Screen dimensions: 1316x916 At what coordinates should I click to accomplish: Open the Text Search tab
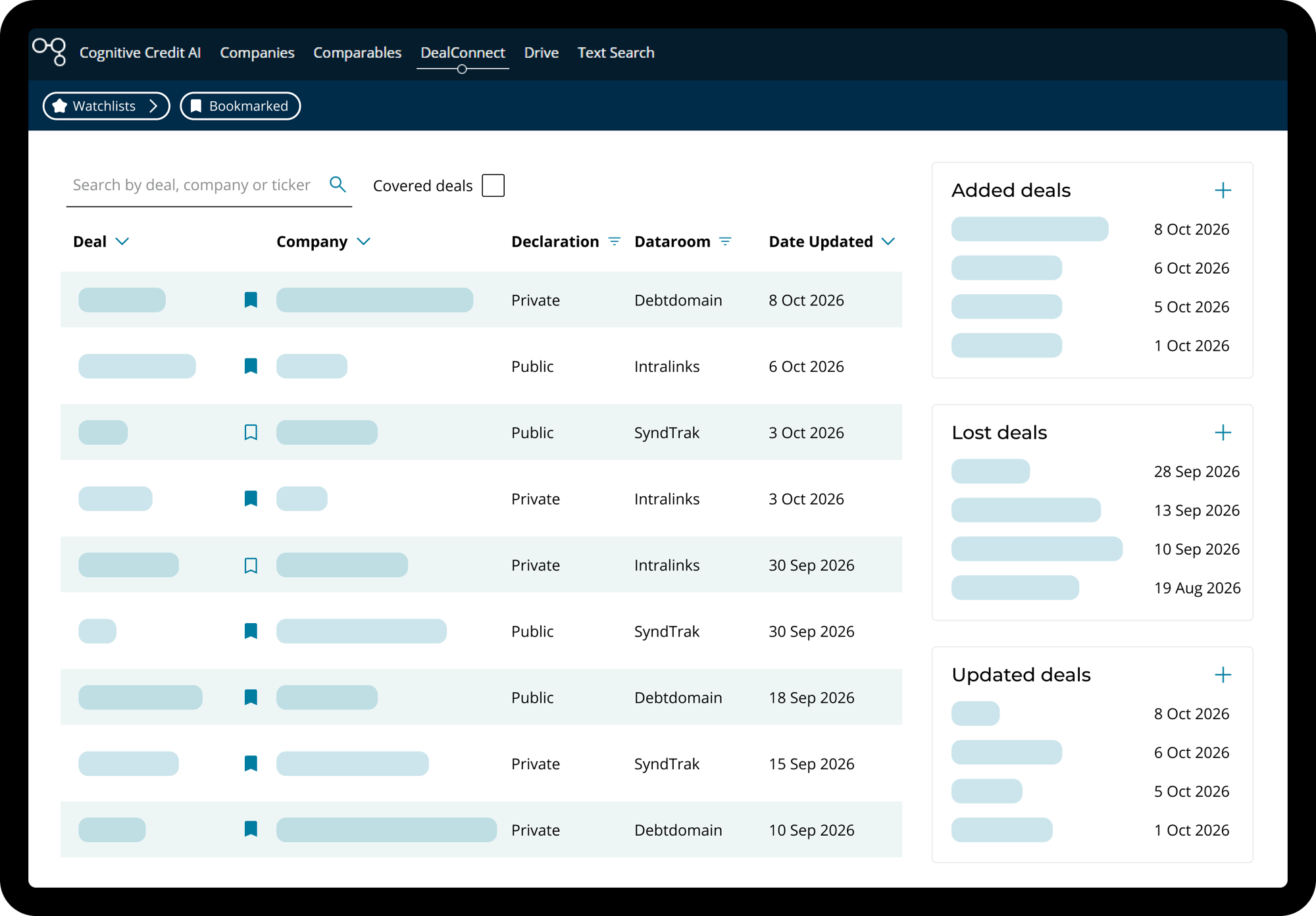(616, 53)
